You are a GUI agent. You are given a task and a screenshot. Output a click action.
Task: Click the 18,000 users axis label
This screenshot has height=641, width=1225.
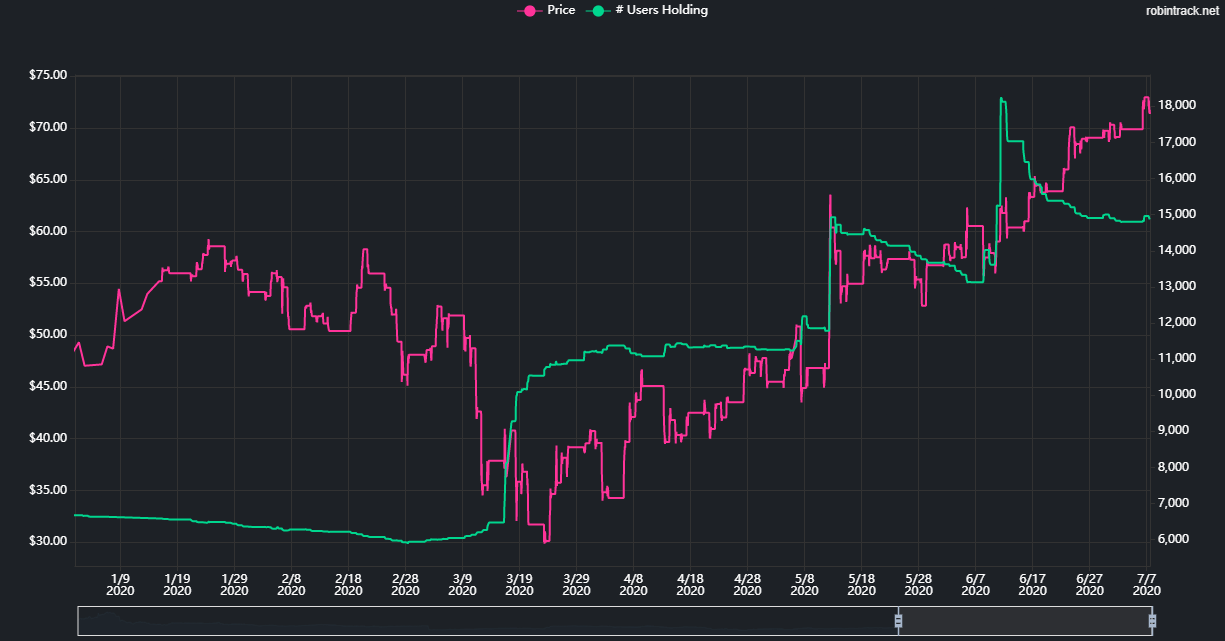click(x=1178, y=105)
